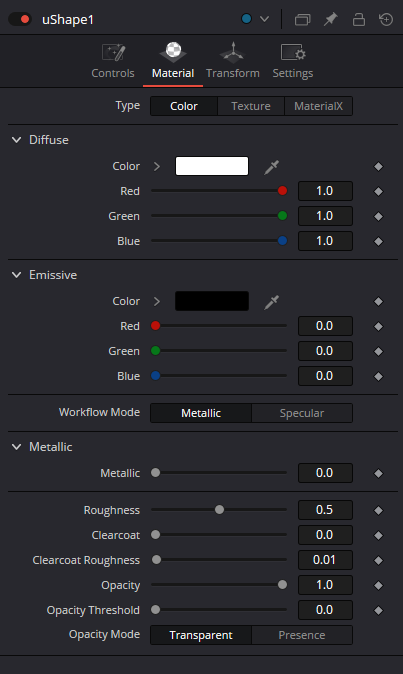Pin the uShape1 inspector panel
Image resolution: width=403 pixels, height=674 pixels.
pyautogui.click(x=330, y=19)
